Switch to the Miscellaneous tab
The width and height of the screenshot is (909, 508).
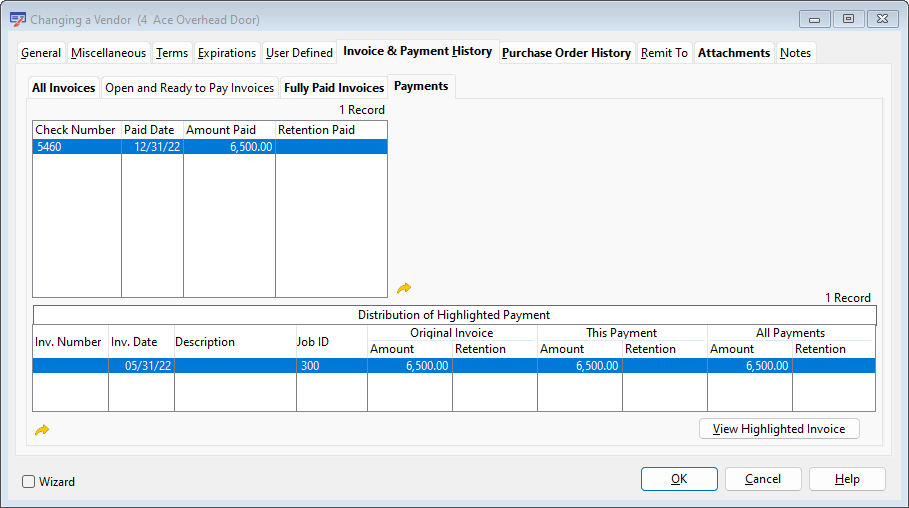(108, 53)
